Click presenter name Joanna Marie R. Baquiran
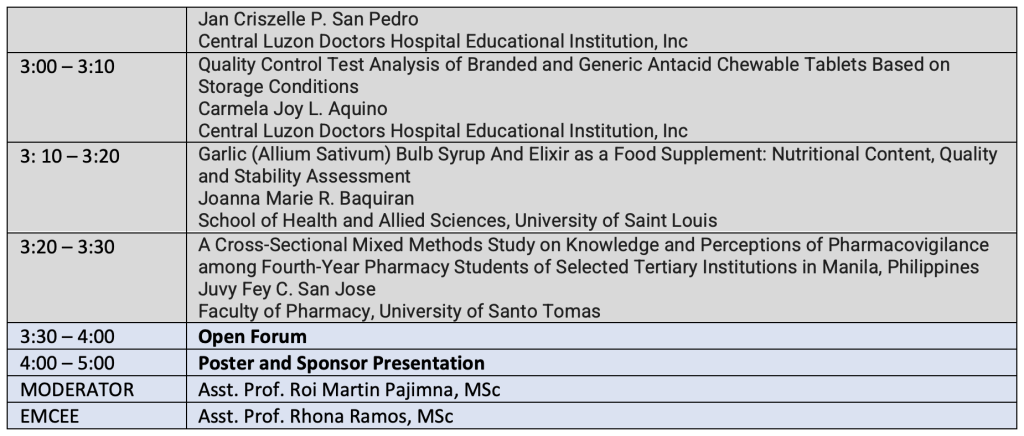 tap(306, 198)
